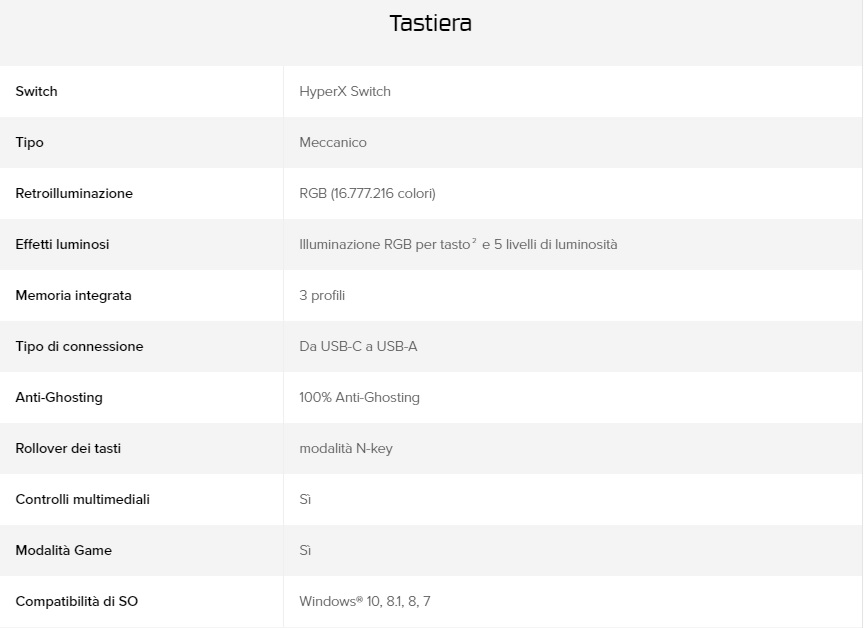This screenshot has width=865, height=628.
Task: Click the Effetti luminosi label
Action: pyautogui.click(x=62, y=245)
